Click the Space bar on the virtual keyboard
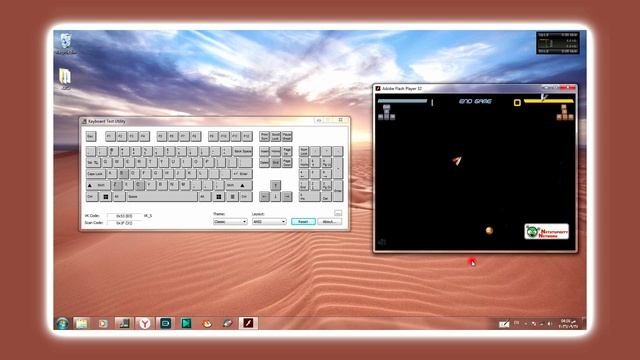 (x=162, y=197)
